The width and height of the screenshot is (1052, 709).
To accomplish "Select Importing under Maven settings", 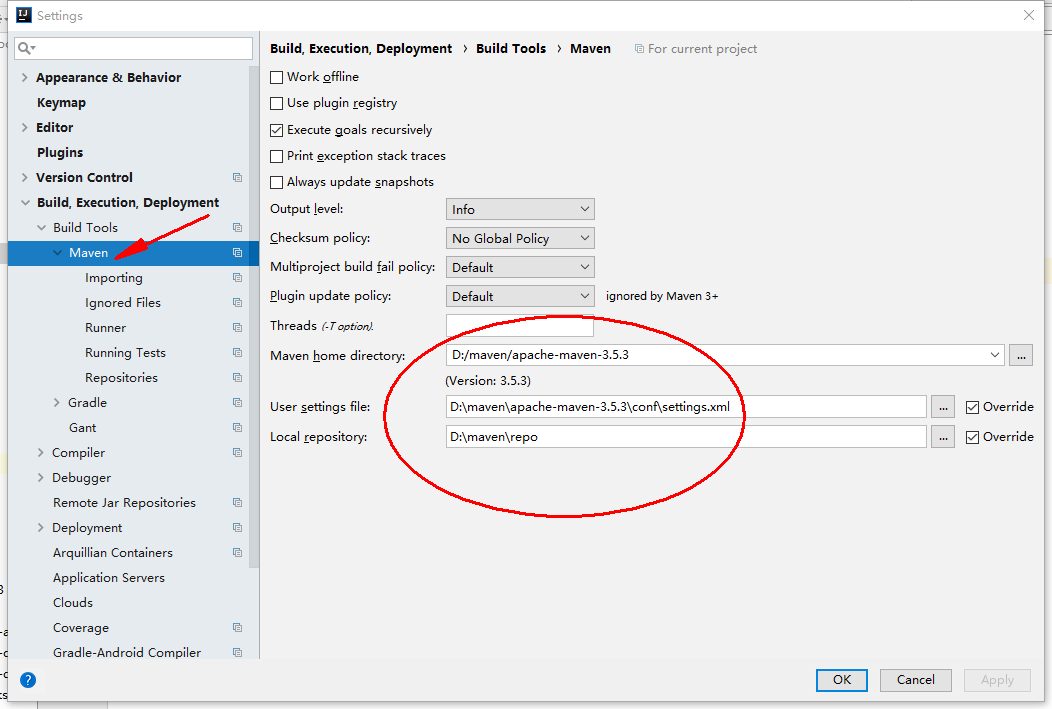I will click(114, 277).
